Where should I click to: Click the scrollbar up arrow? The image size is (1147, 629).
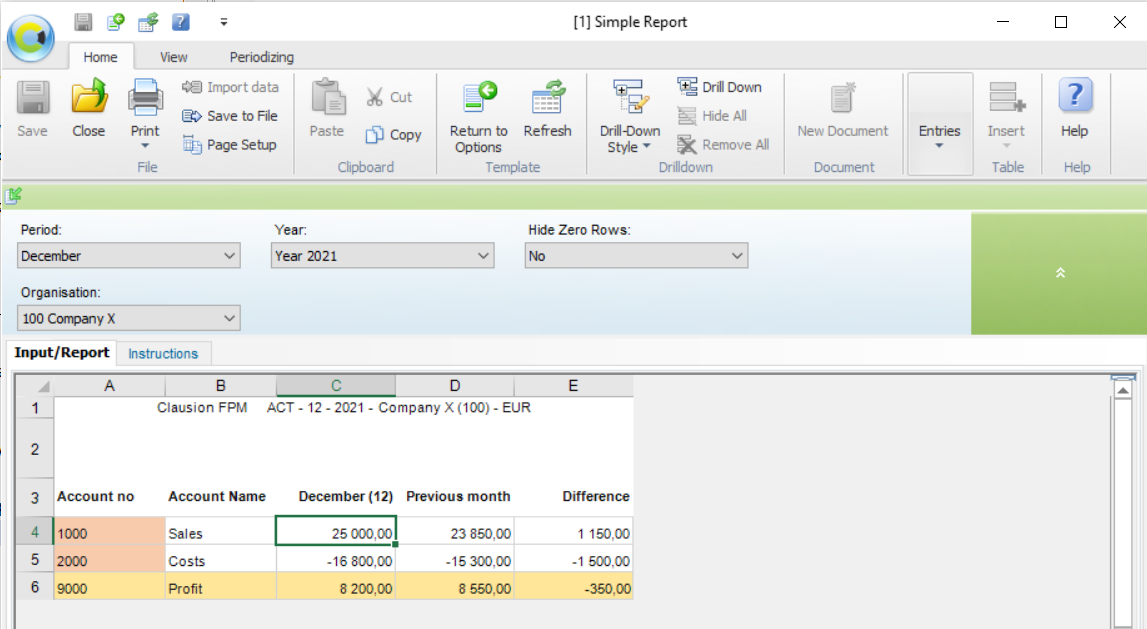(1123, 391)
